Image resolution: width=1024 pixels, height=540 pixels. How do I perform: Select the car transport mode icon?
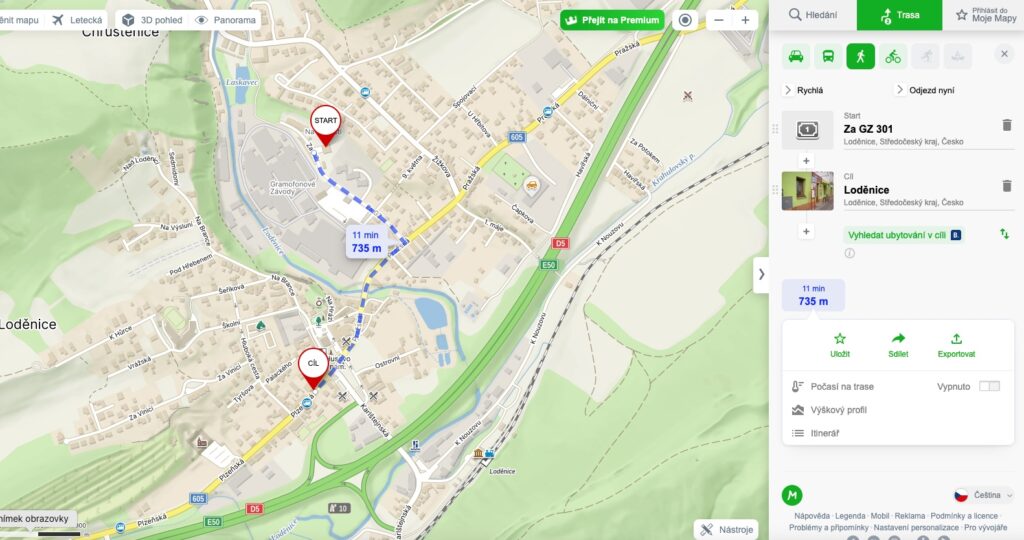(x=795, y=57)
